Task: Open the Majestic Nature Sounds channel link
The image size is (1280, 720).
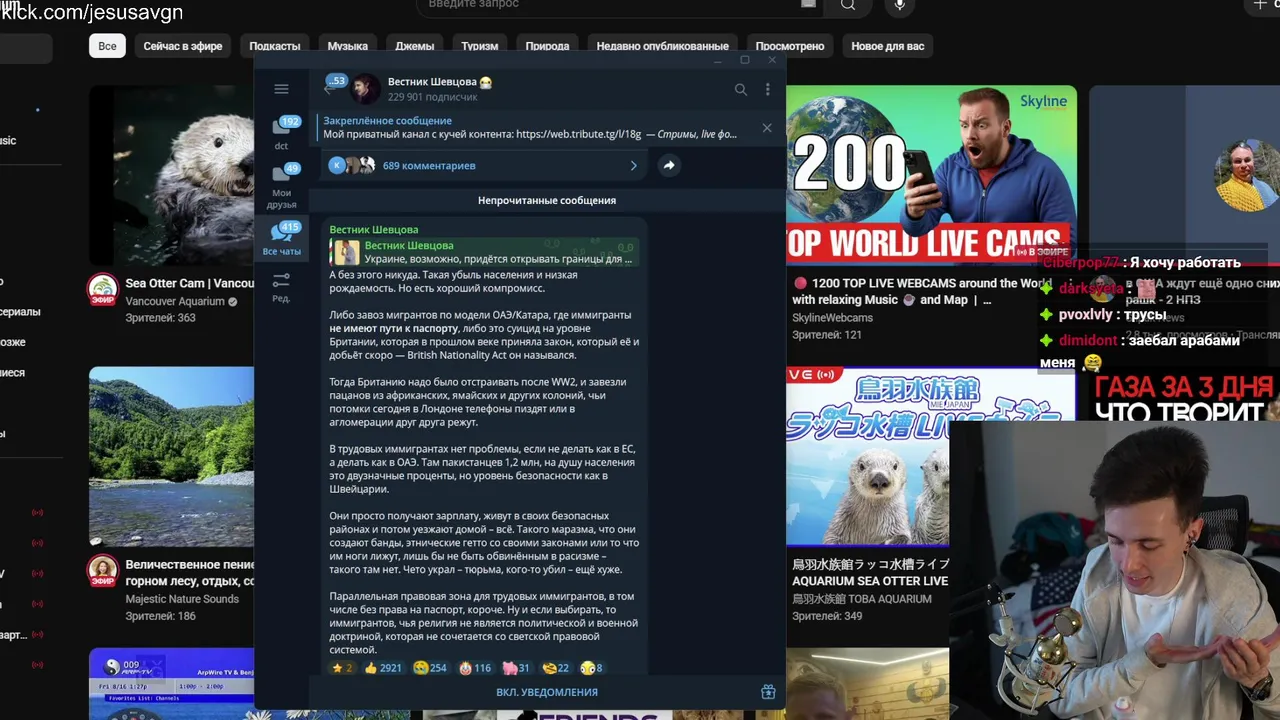Action: click(182, 599)
